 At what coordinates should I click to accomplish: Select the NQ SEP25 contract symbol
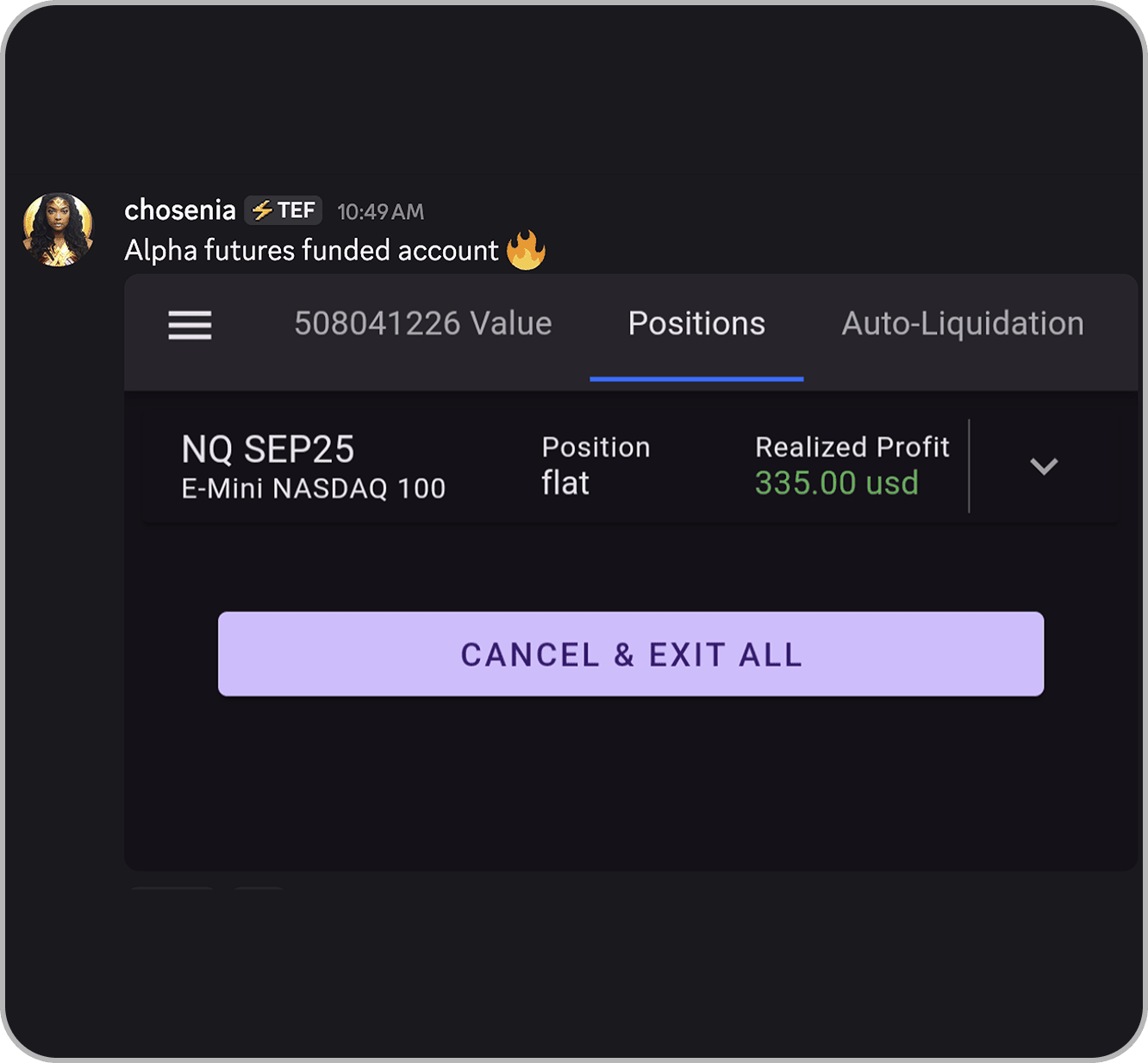tap(268, 449)
